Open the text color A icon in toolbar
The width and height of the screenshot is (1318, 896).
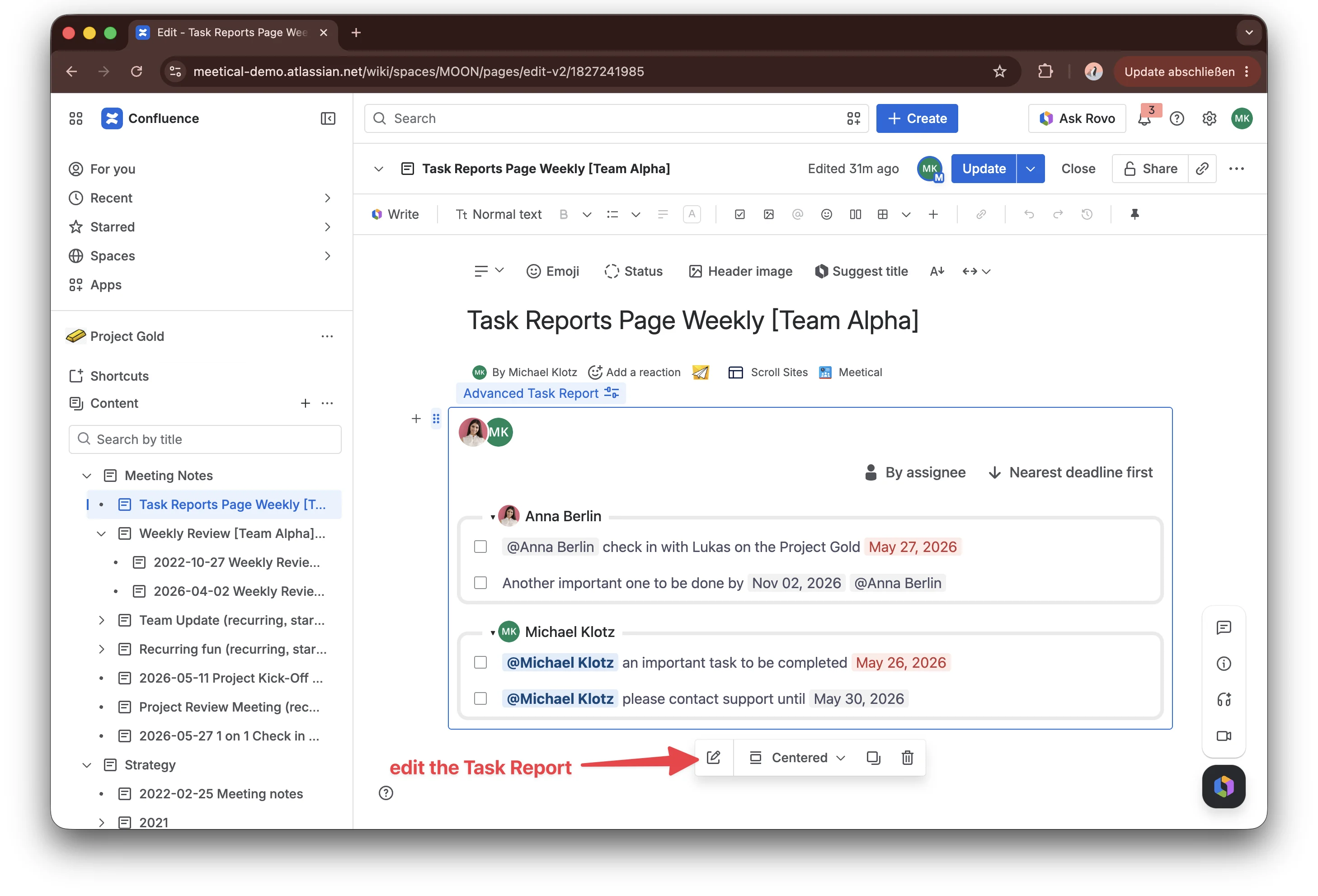pos(692,214)
